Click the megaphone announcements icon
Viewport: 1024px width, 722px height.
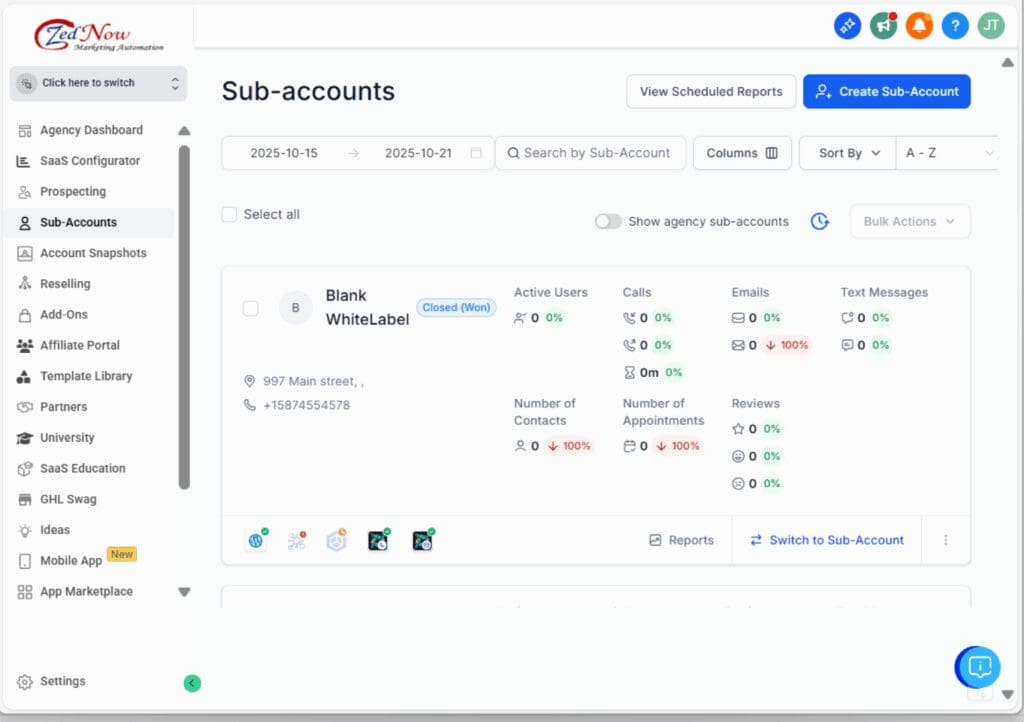[883, 26]
